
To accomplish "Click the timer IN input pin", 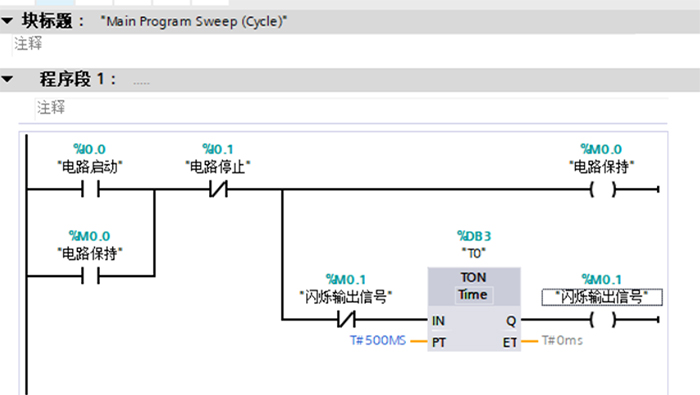I will coord(438,320).
